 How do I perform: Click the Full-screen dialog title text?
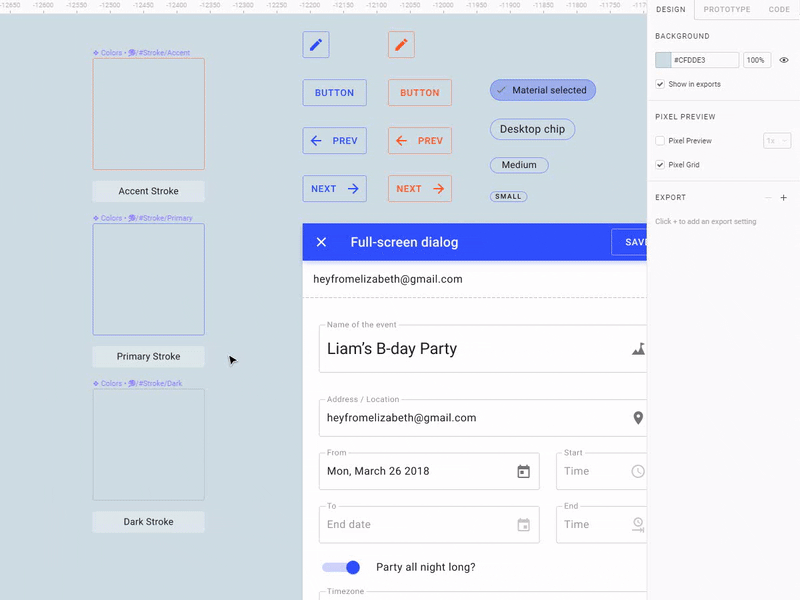404,242
